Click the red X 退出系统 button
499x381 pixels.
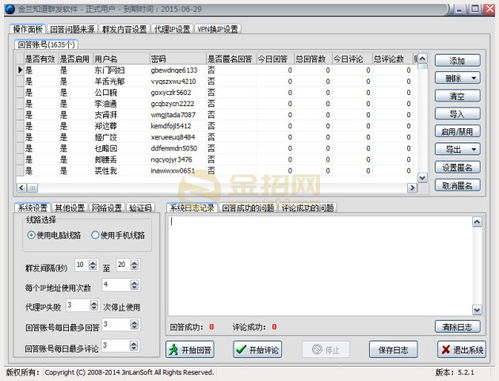tap(462, 349)
